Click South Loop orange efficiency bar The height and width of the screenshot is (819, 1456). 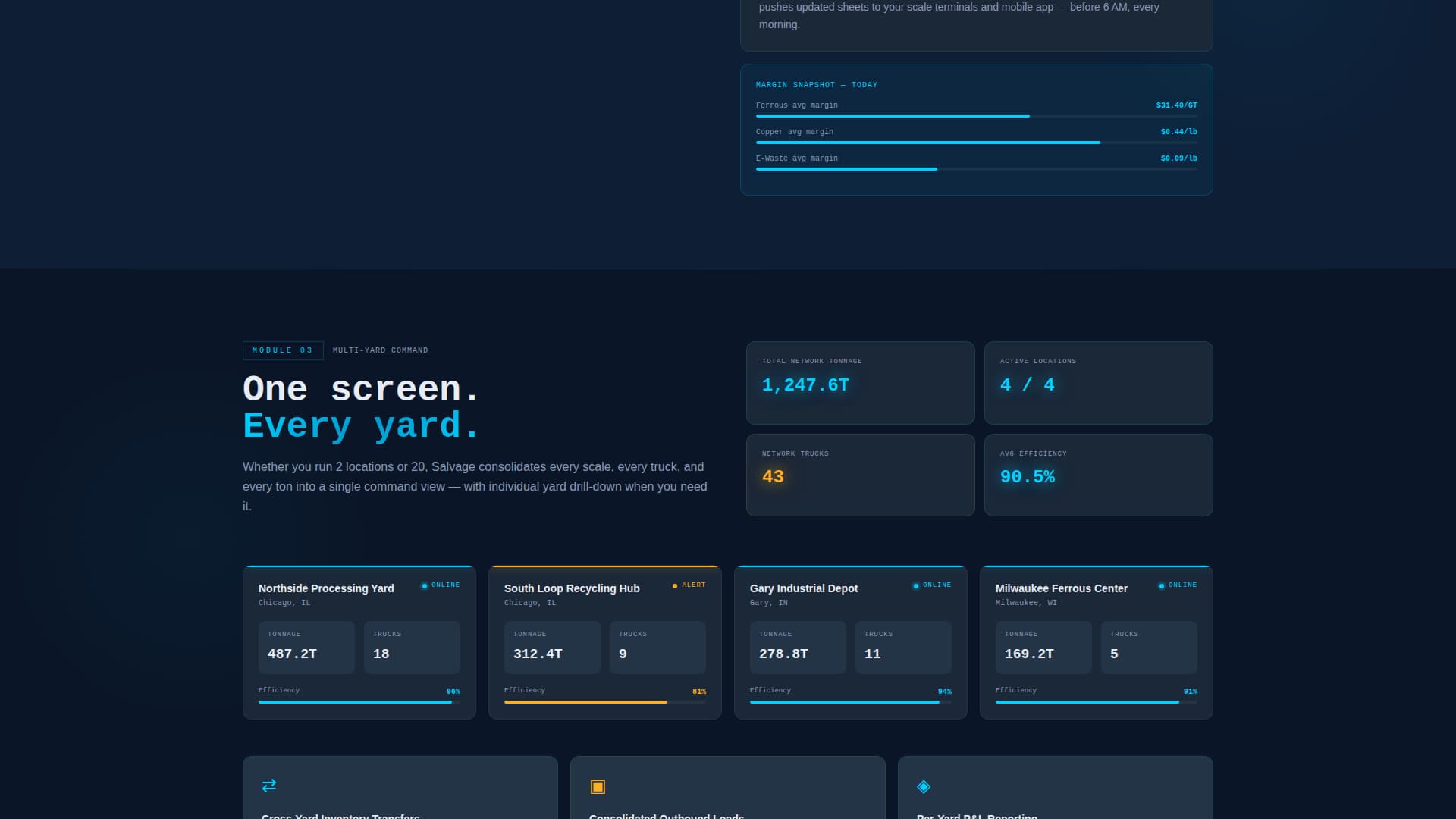point(605,702)
